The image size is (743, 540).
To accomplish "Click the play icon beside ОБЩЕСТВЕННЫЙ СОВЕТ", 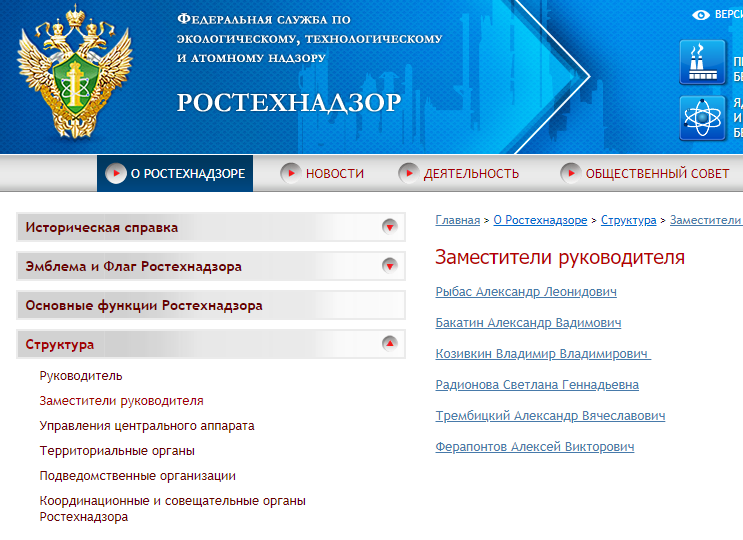I will (x=571, y=173).
